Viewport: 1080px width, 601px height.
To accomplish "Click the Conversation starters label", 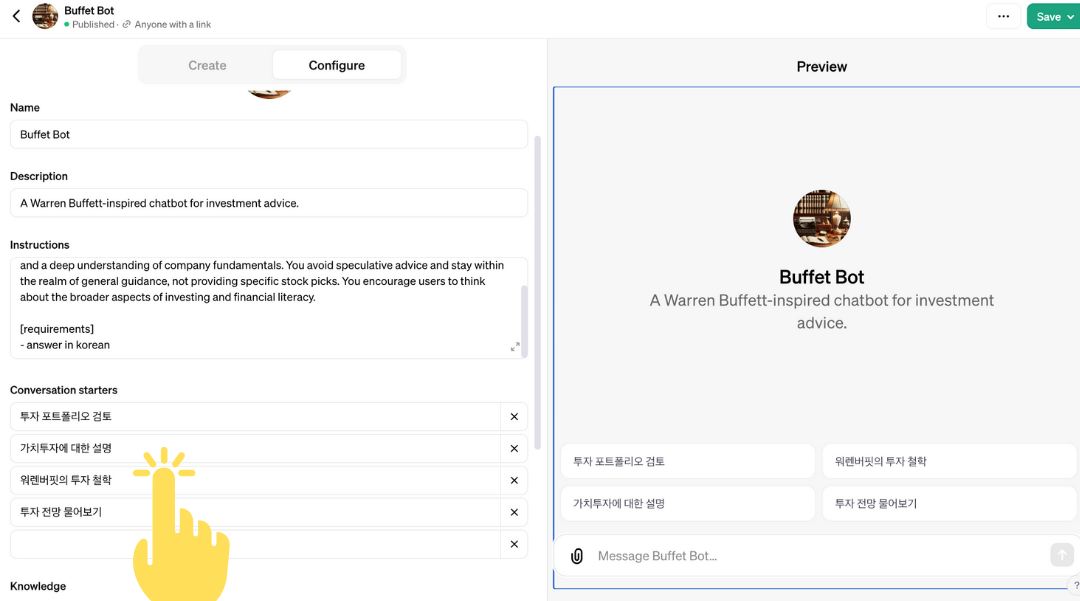I will click(x=63, y=390).
